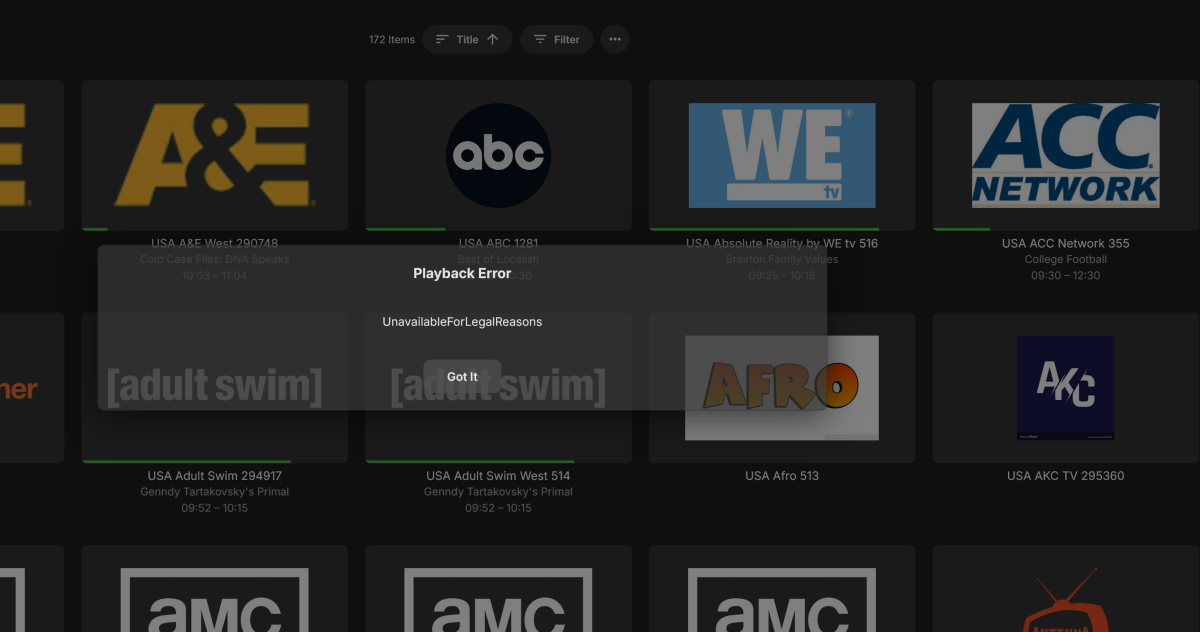Open the middle AMC channel tile
Image resolution: width=1200 pixels, height=632 pixels.
click(x=498, y=600)
